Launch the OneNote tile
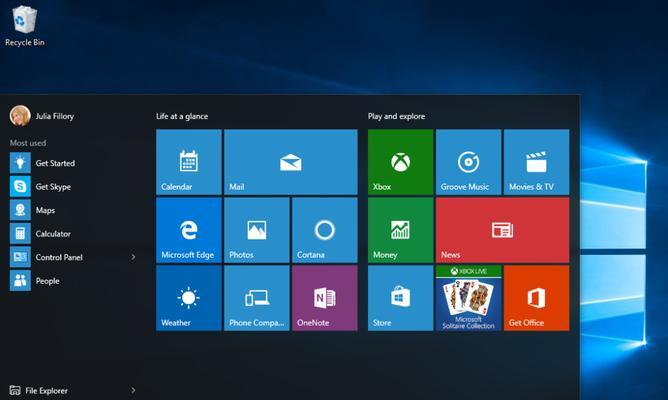Viewport: 668px width, 400px height. coord(325,298)
